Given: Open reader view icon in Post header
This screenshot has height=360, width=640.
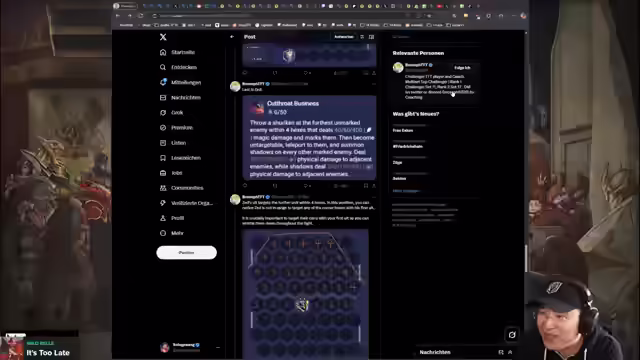Looking at the screenshot, I should [x=371, y=37].
